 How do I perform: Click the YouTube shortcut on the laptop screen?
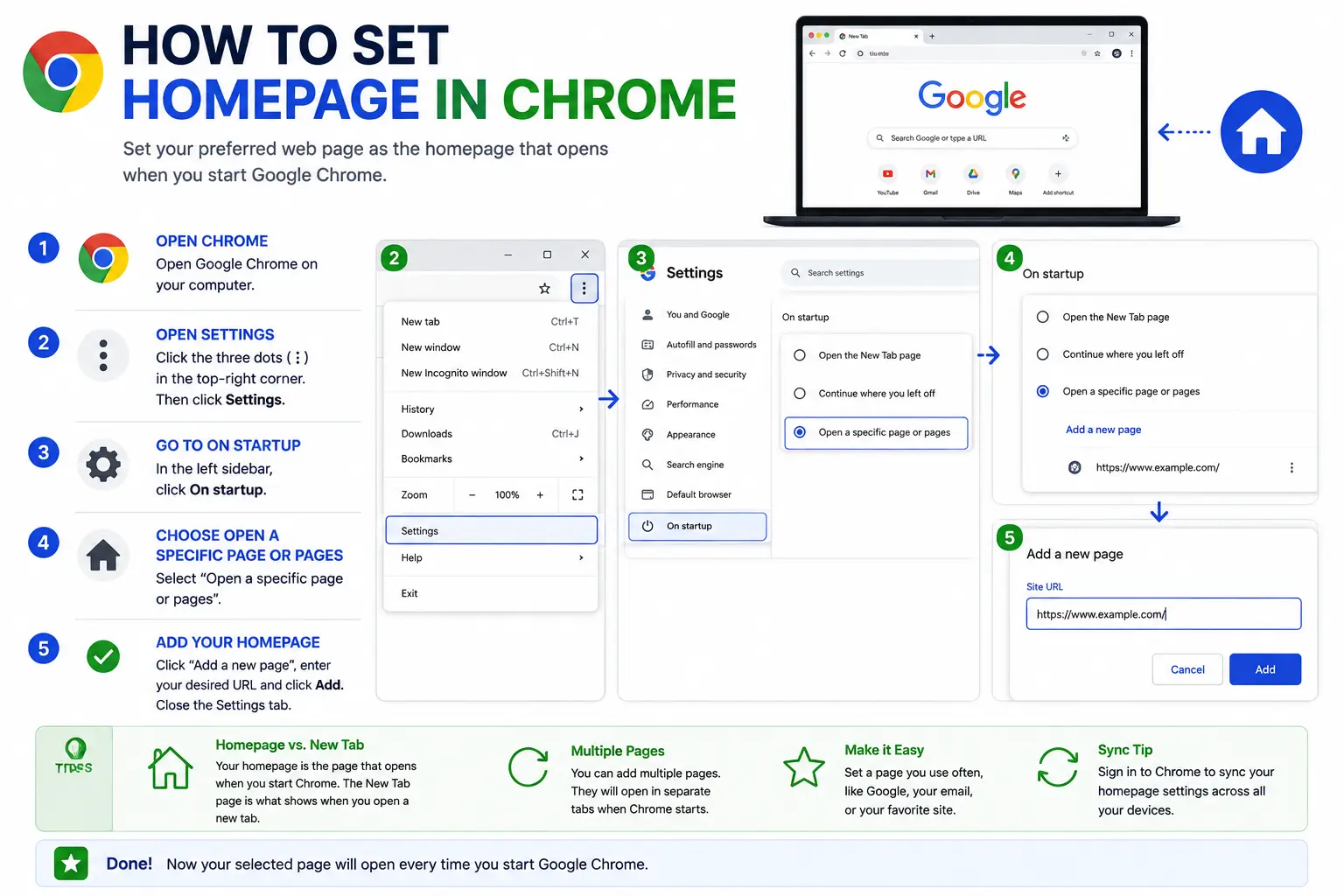(x=887, y=174)
